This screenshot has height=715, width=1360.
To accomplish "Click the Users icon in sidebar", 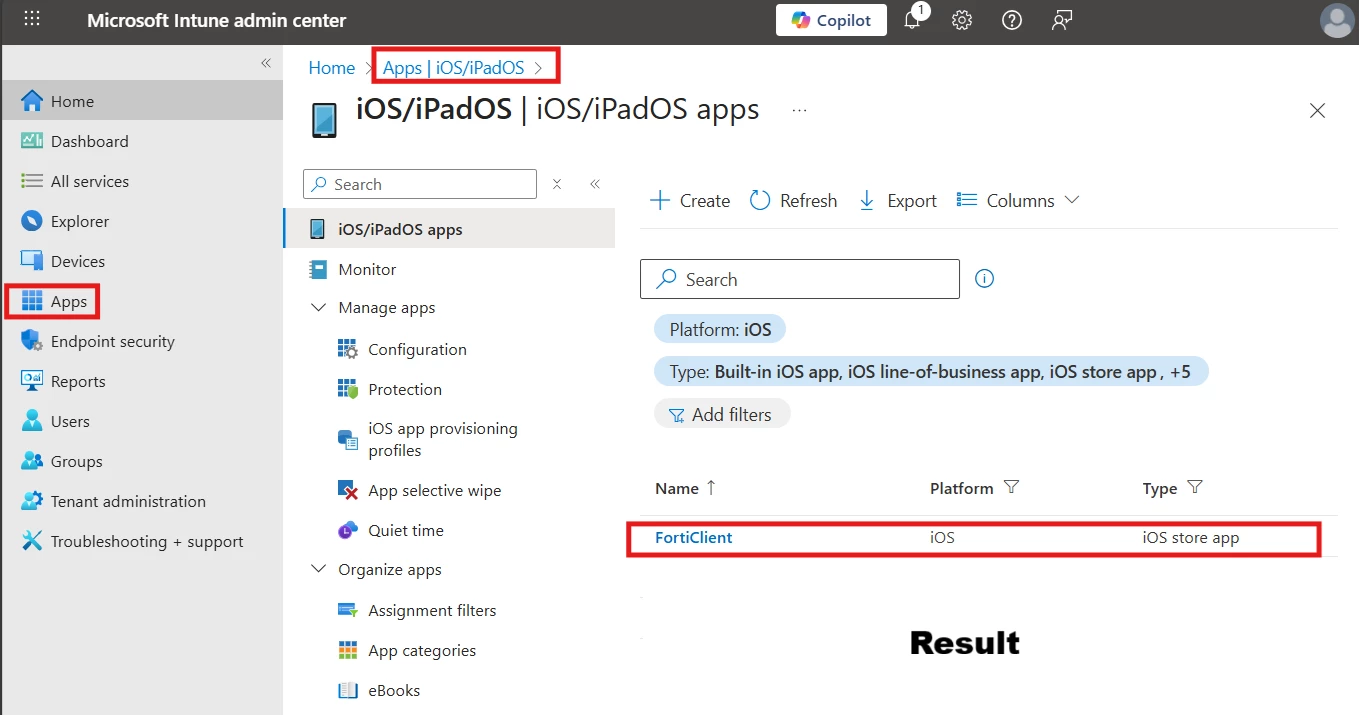I will pos(32,421).
